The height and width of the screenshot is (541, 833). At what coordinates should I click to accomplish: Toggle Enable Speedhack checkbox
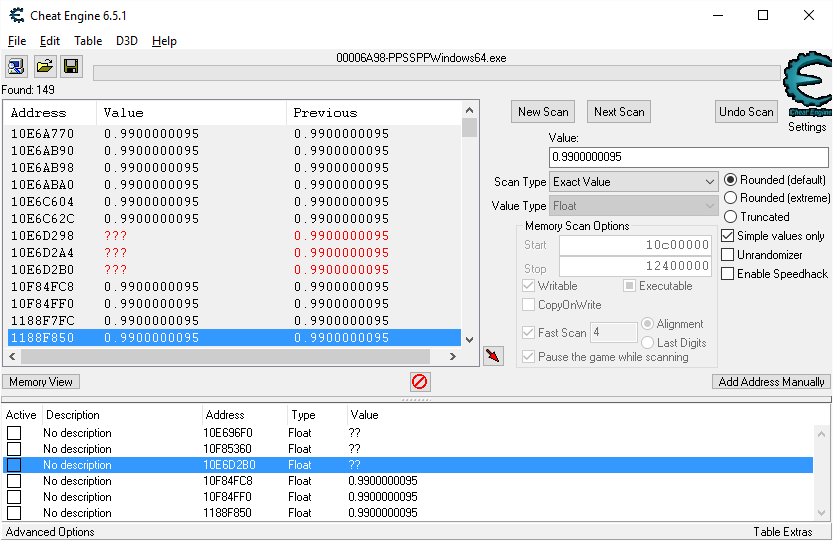[728, 274]
